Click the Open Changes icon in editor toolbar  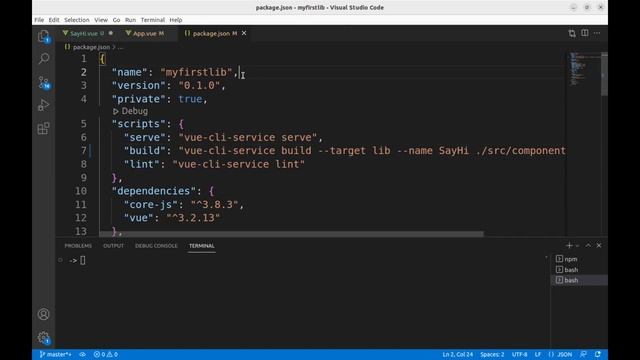[572, 33]
